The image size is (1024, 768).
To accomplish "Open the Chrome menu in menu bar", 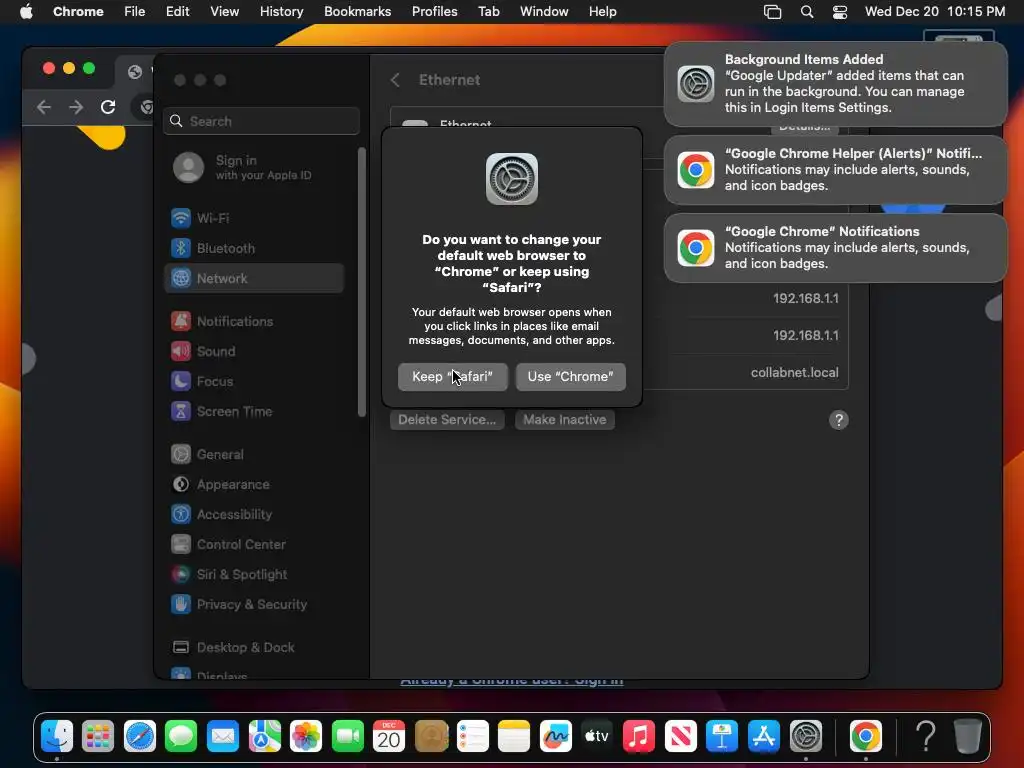I will point(78,12).
